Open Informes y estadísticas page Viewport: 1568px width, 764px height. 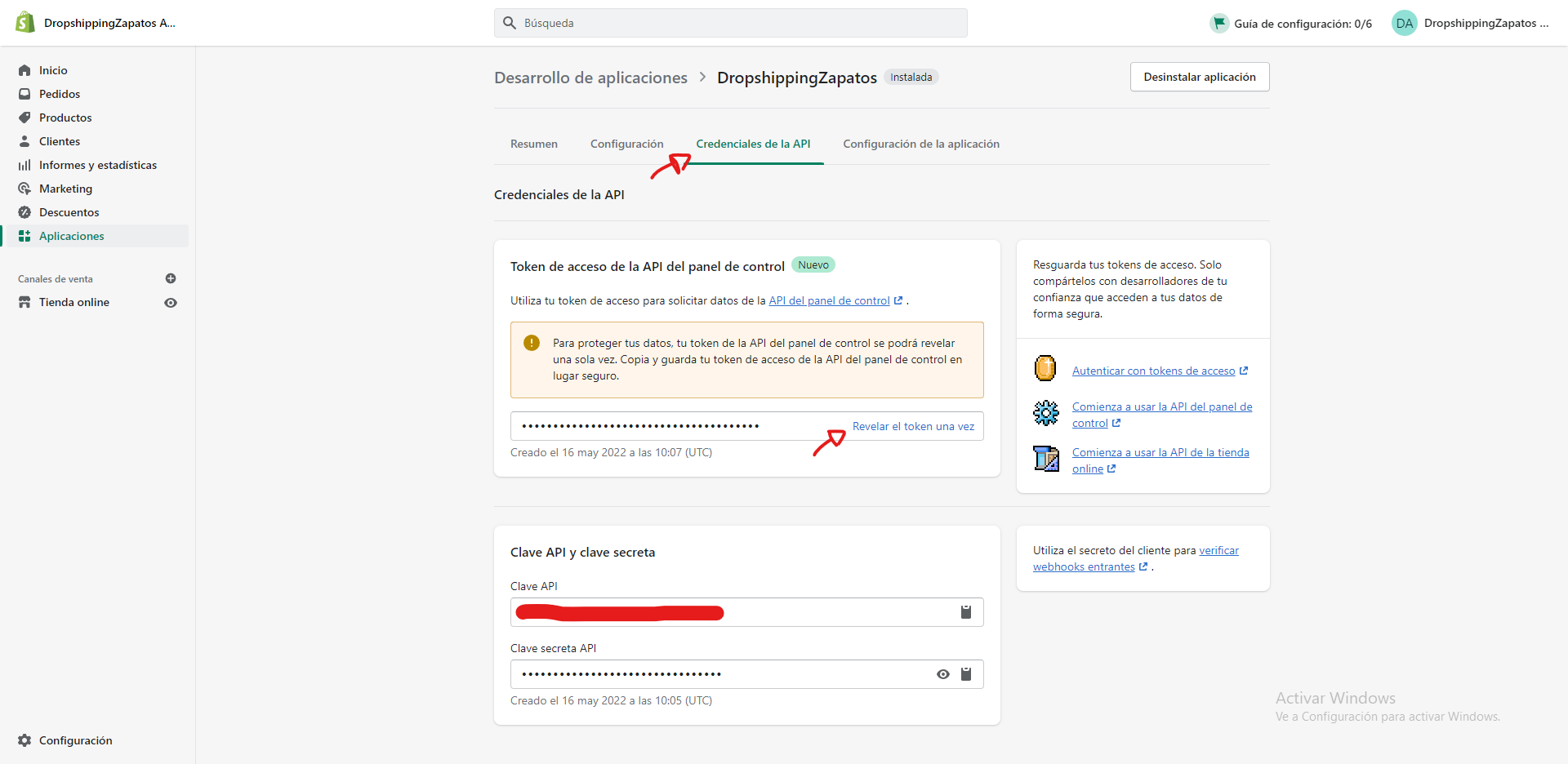[x=97, y=165]
